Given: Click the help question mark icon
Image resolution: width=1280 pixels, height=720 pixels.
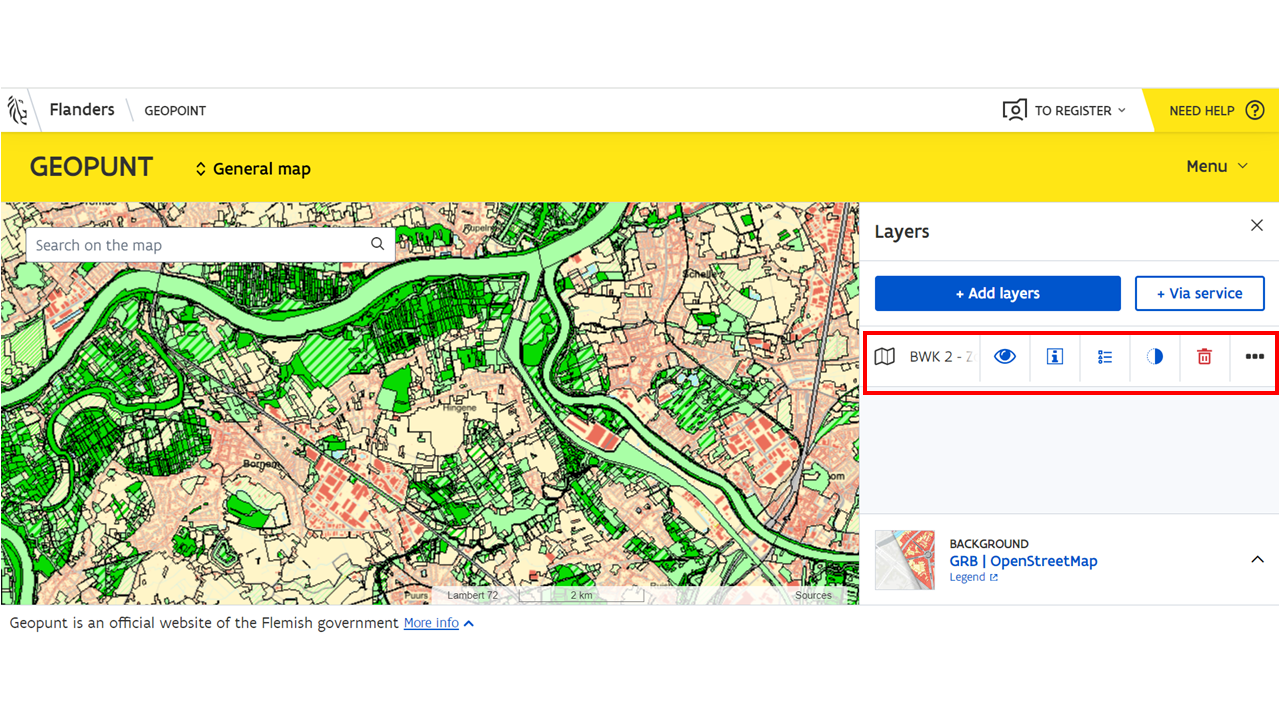Looking at the screenshot, I should coord(1255,110).
